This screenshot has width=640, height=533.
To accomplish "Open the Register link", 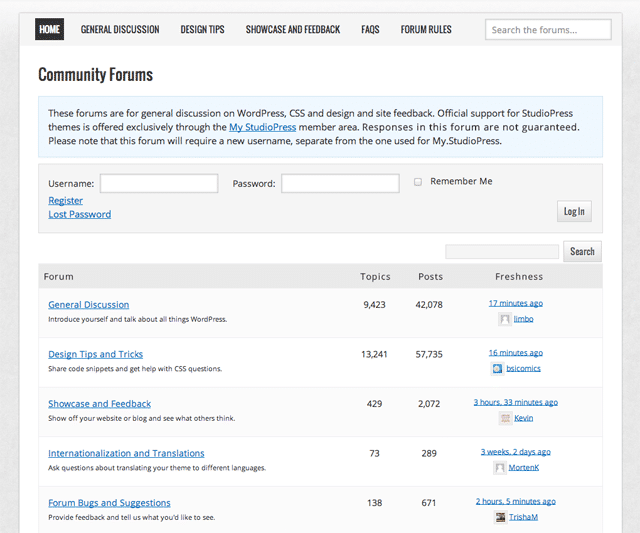I will 65,201.
